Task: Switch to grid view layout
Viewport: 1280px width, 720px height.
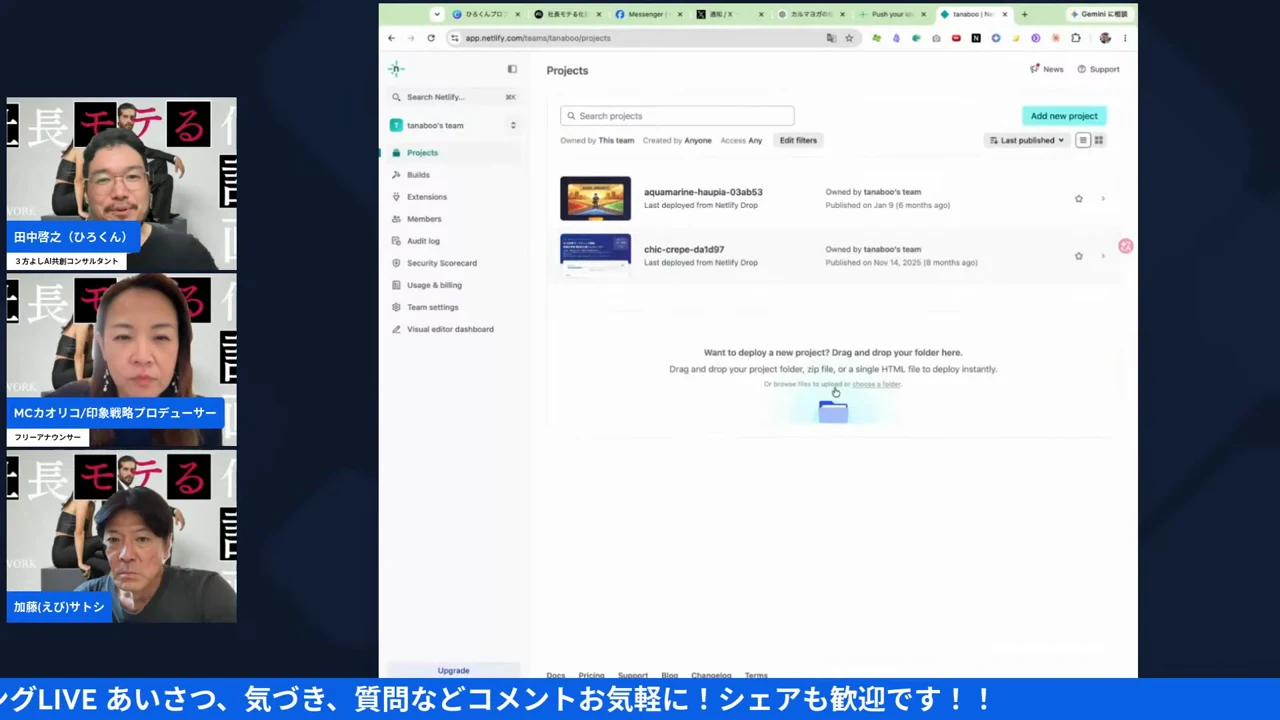Action: point(1098,140)
